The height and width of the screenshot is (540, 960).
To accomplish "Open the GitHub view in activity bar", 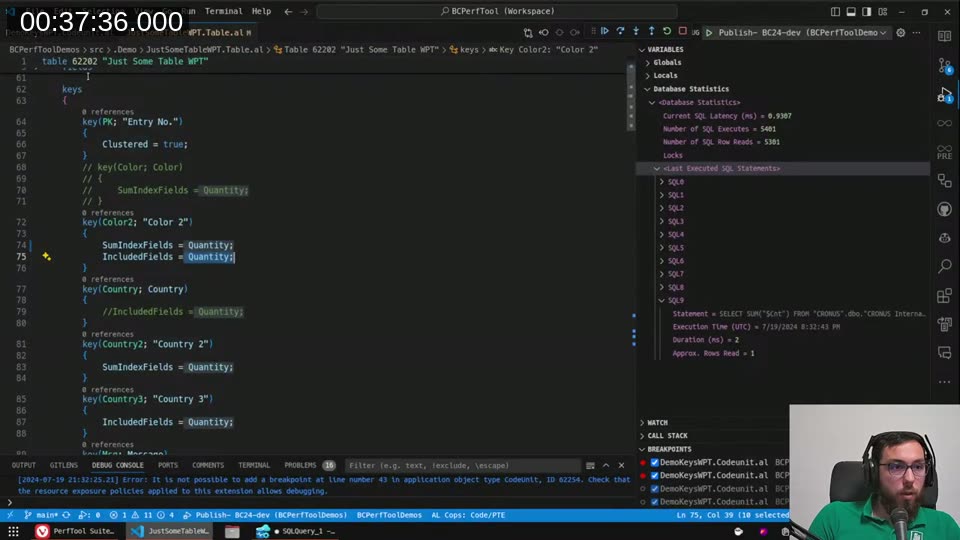I will [945, 209].
